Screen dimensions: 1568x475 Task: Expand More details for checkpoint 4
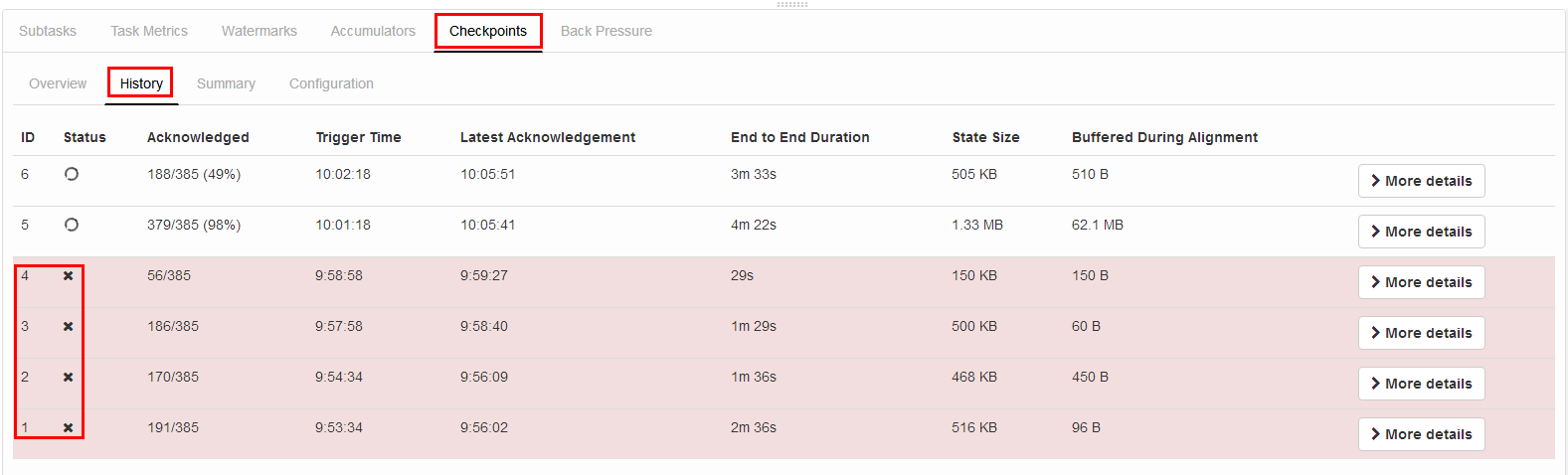click(x=1421, y=282)
